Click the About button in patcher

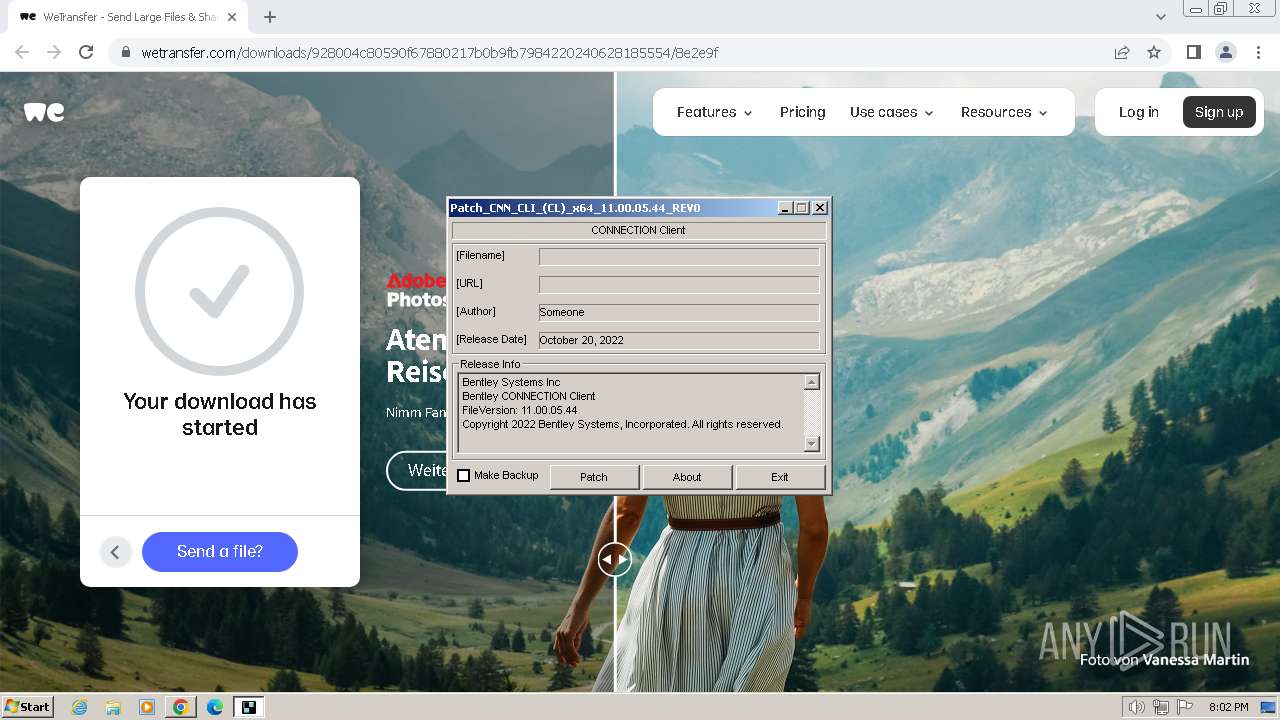[687, 477]
